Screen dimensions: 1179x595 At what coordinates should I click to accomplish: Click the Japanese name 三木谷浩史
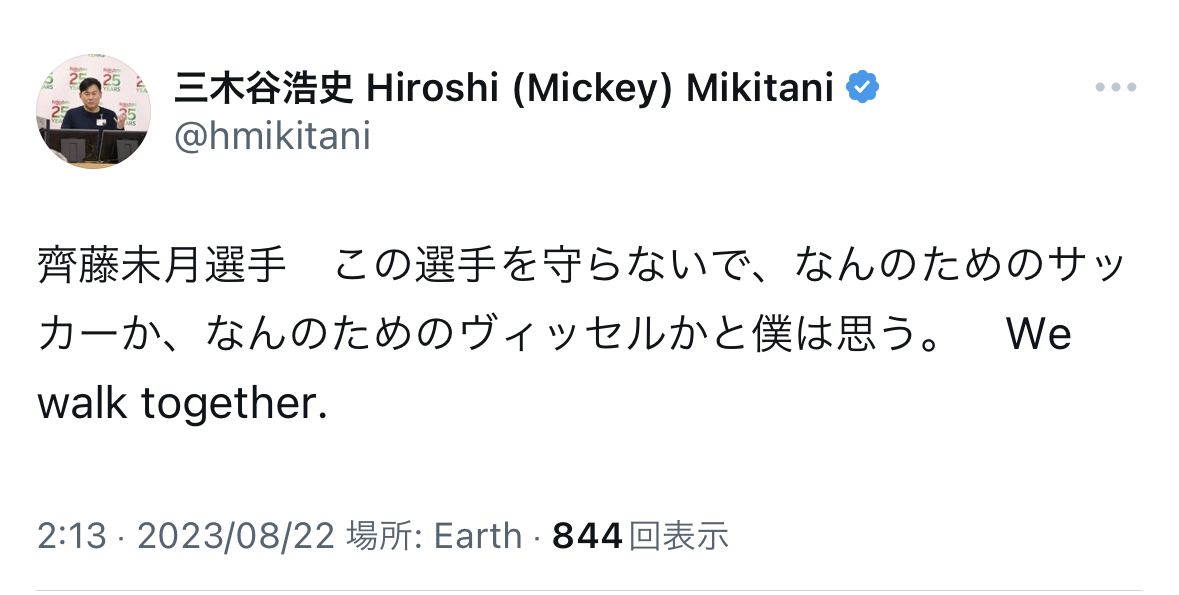point(264,88)
